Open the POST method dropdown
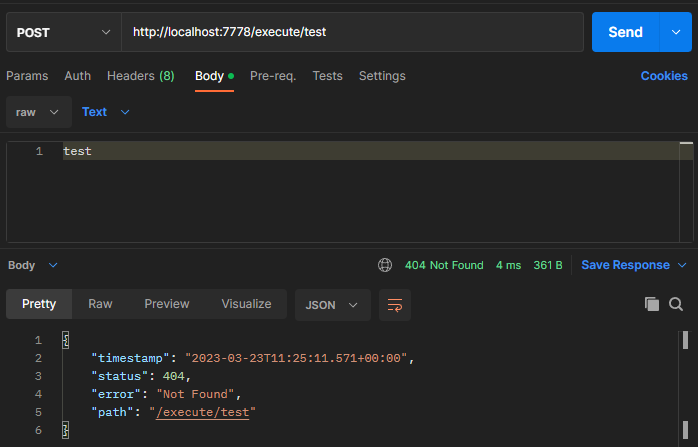The image size is (698, 447). pyautogui.click(x=64, y=32)
